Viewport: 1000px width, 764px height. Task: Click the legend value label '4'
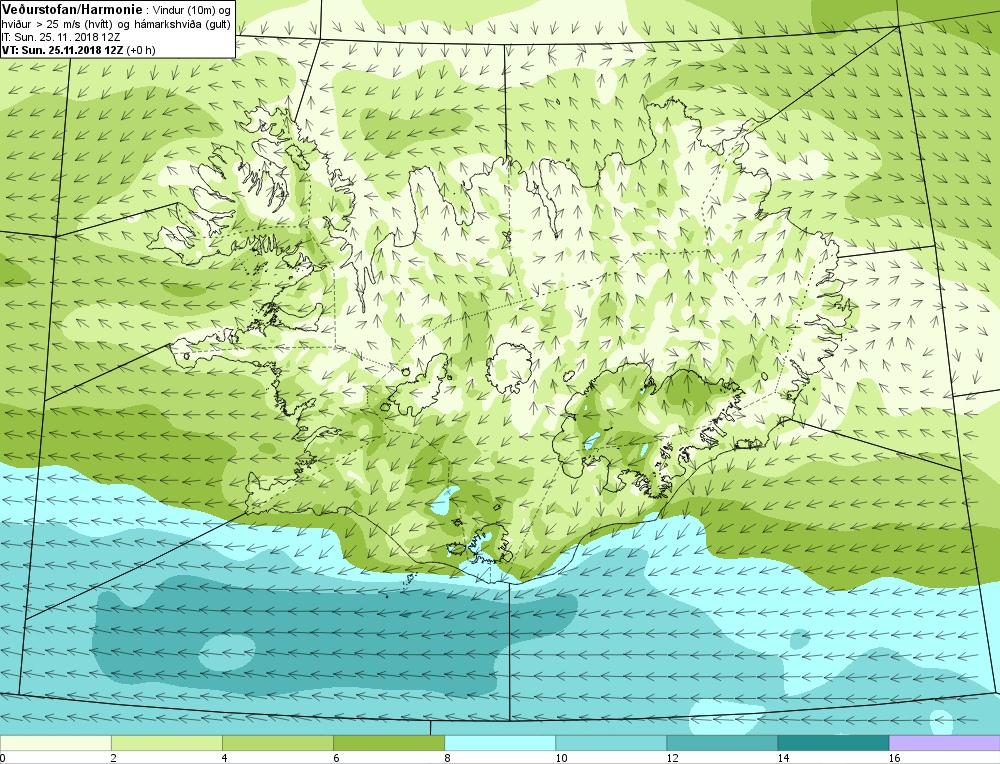coord(226,758)
